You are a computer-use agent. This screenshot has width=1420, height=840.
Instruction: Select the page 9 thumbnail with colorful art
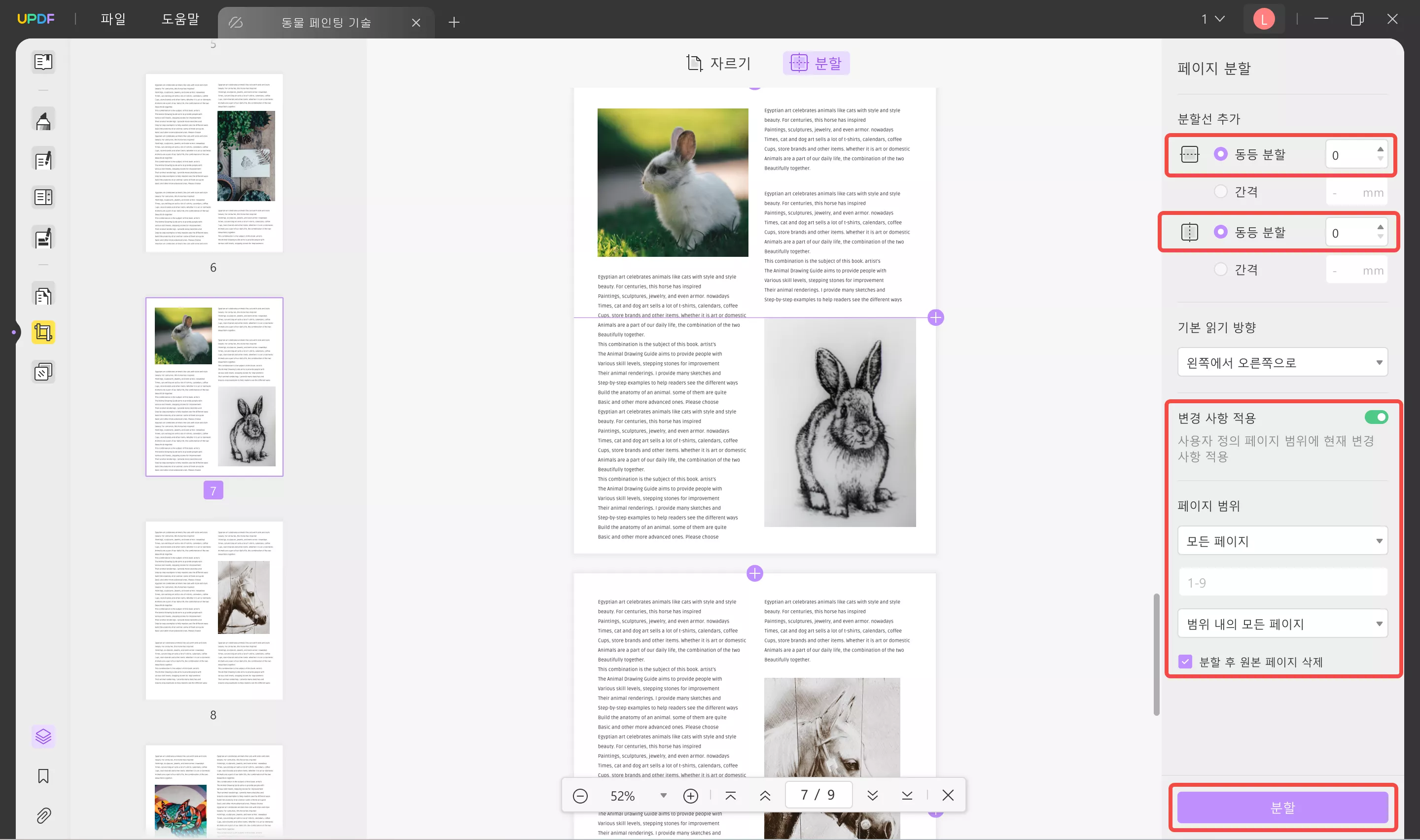point(214,792)
